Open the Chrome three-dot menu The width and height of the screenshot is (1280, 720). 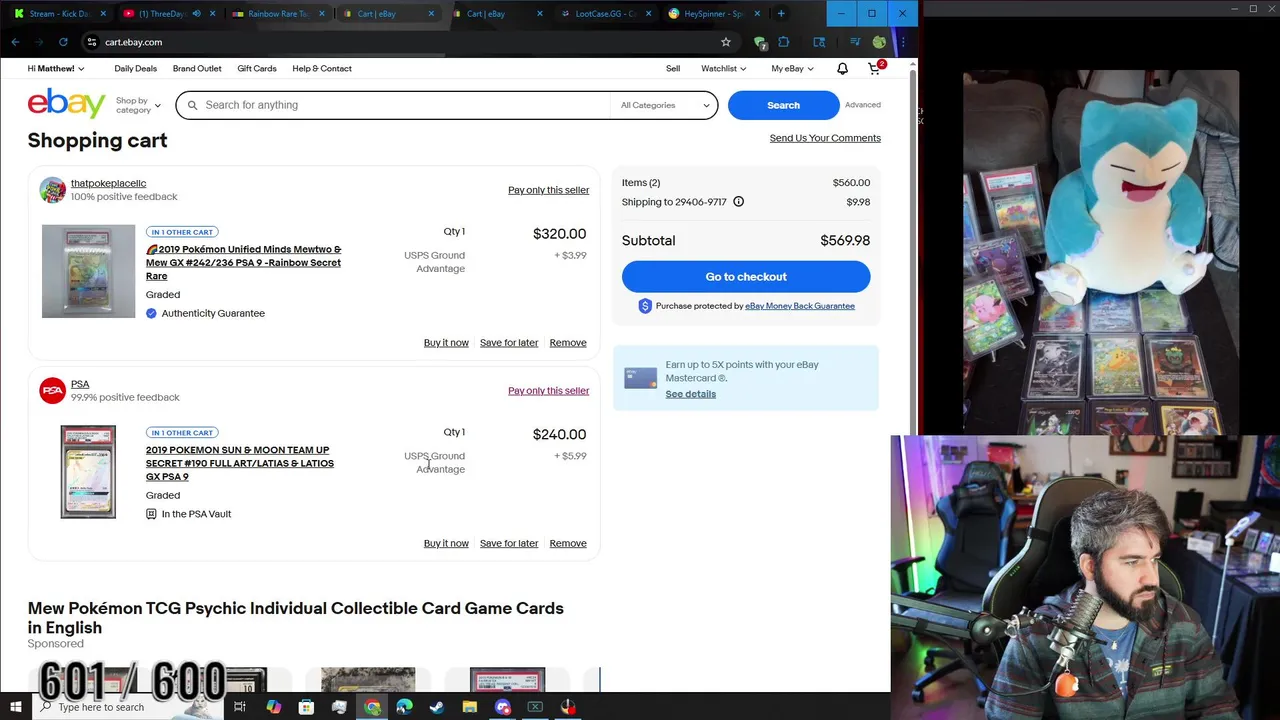(x=903, y=42)
